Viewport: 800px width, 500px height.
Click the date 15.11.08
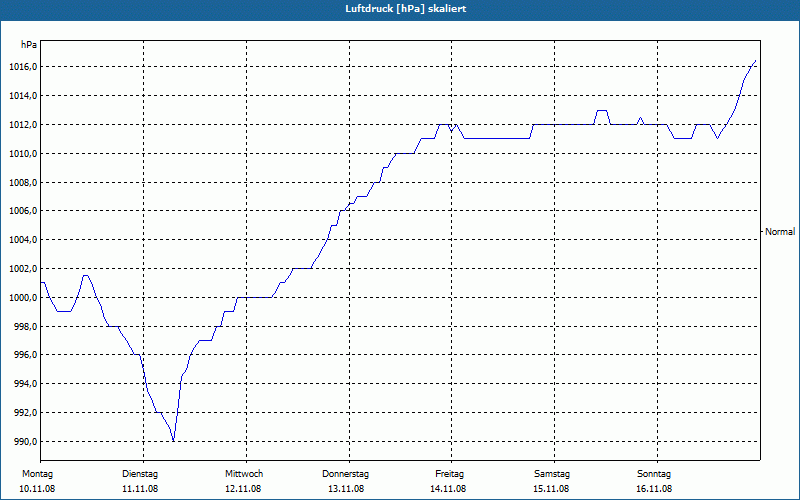[x=551, y=489]
